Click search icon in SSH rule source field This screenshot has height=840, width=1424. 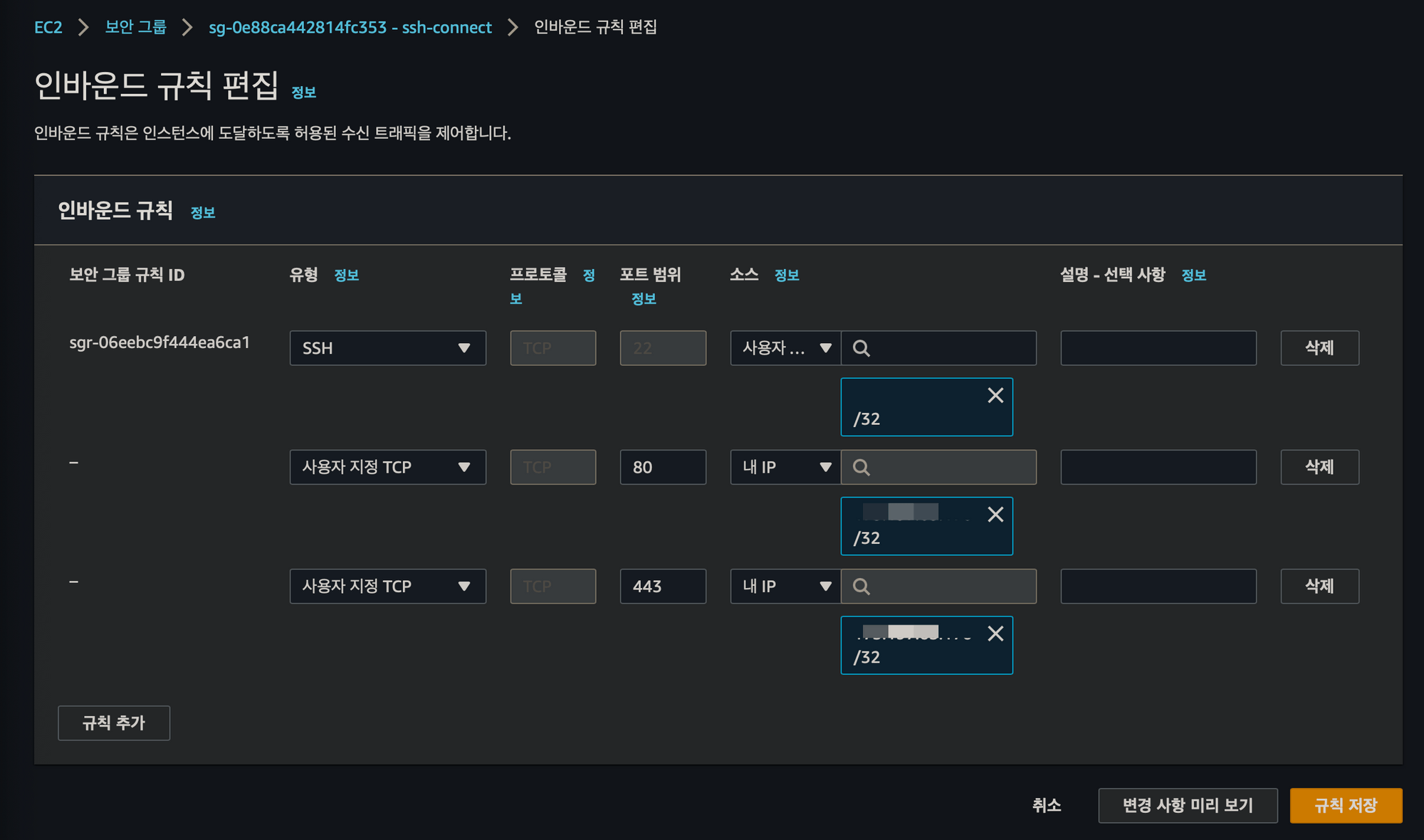861,348
